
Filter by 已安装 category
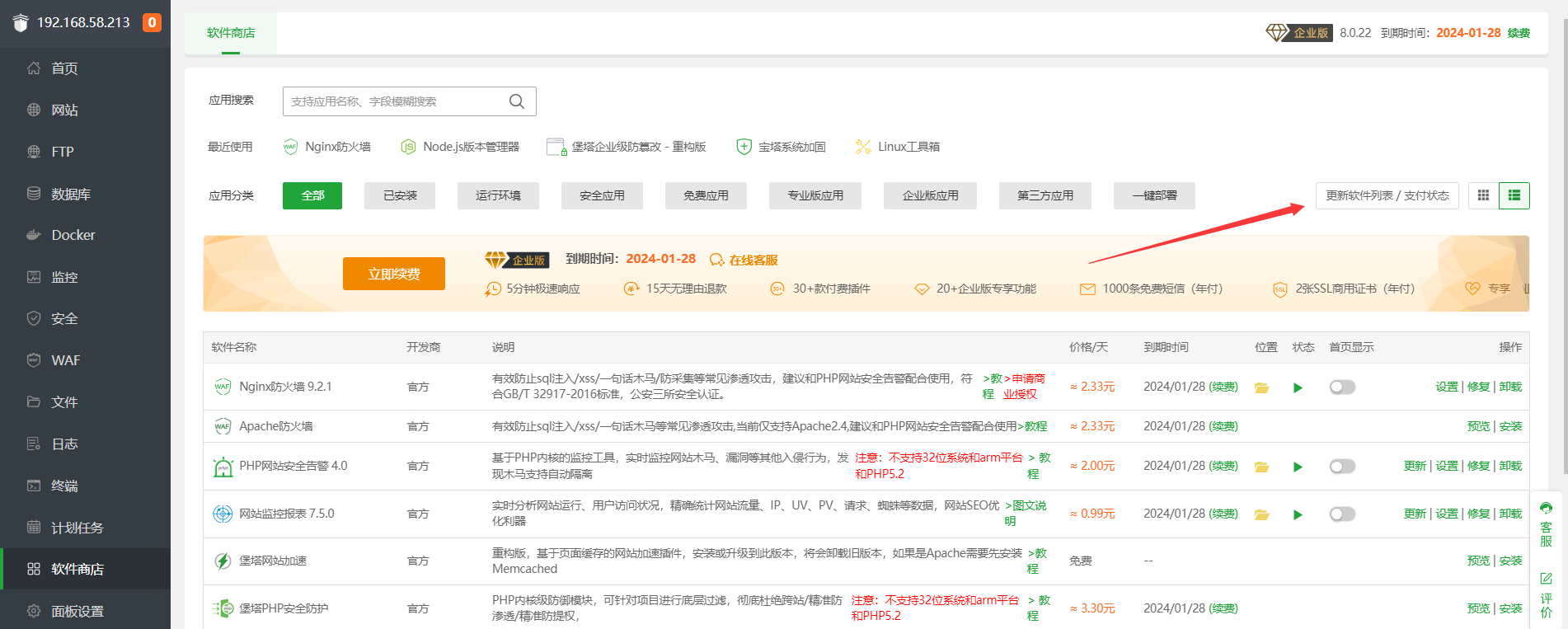point(400,195)
